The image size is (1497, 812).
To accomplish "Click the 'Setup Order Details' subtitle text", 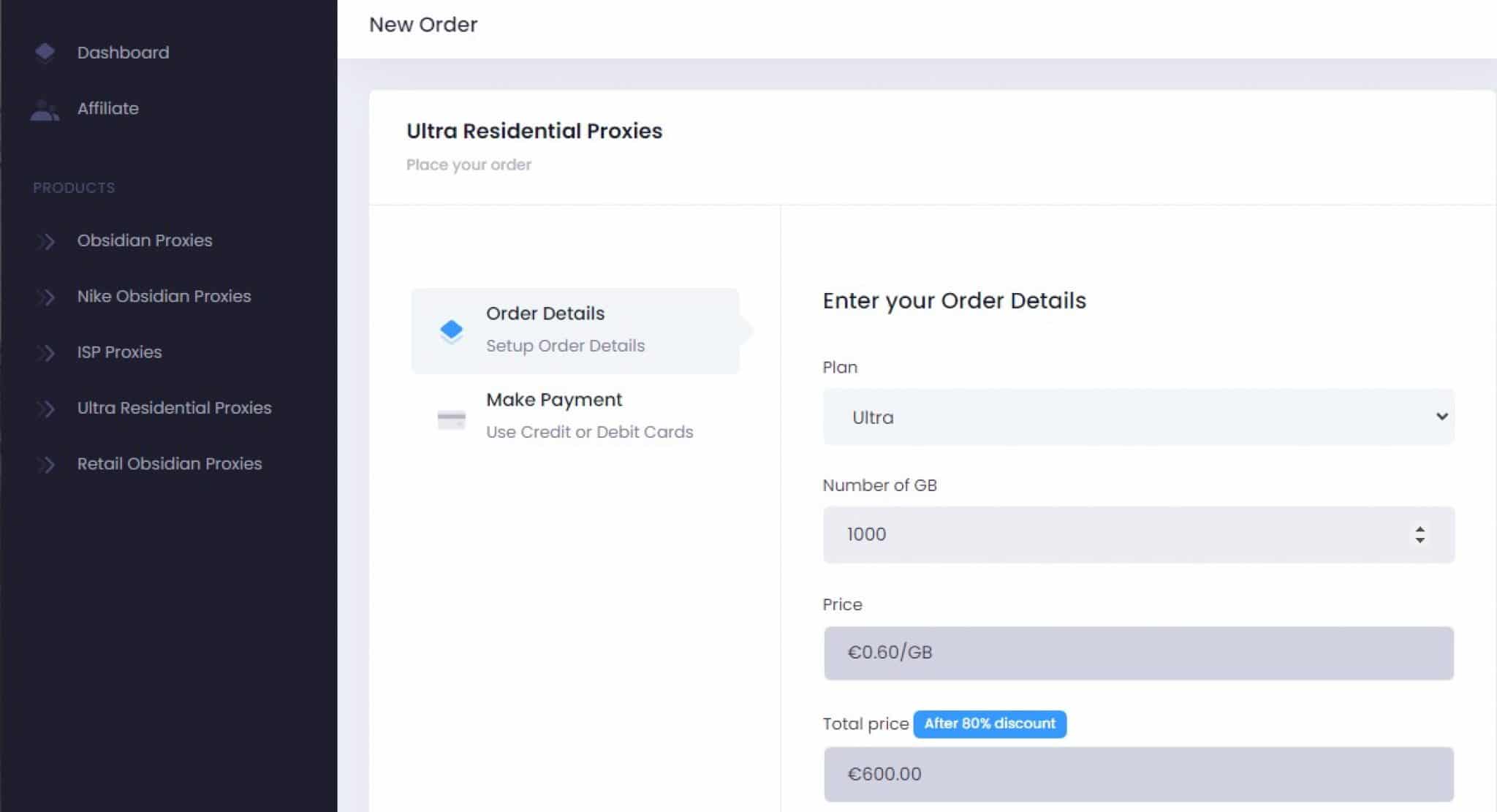I will pos(565,346).
